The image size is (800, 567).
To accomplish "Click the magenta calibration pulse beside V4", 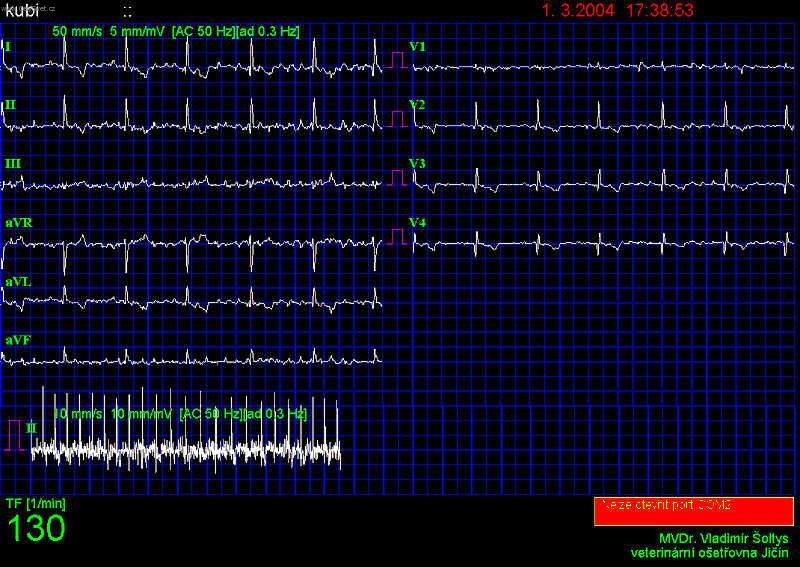I will [398, 236].
